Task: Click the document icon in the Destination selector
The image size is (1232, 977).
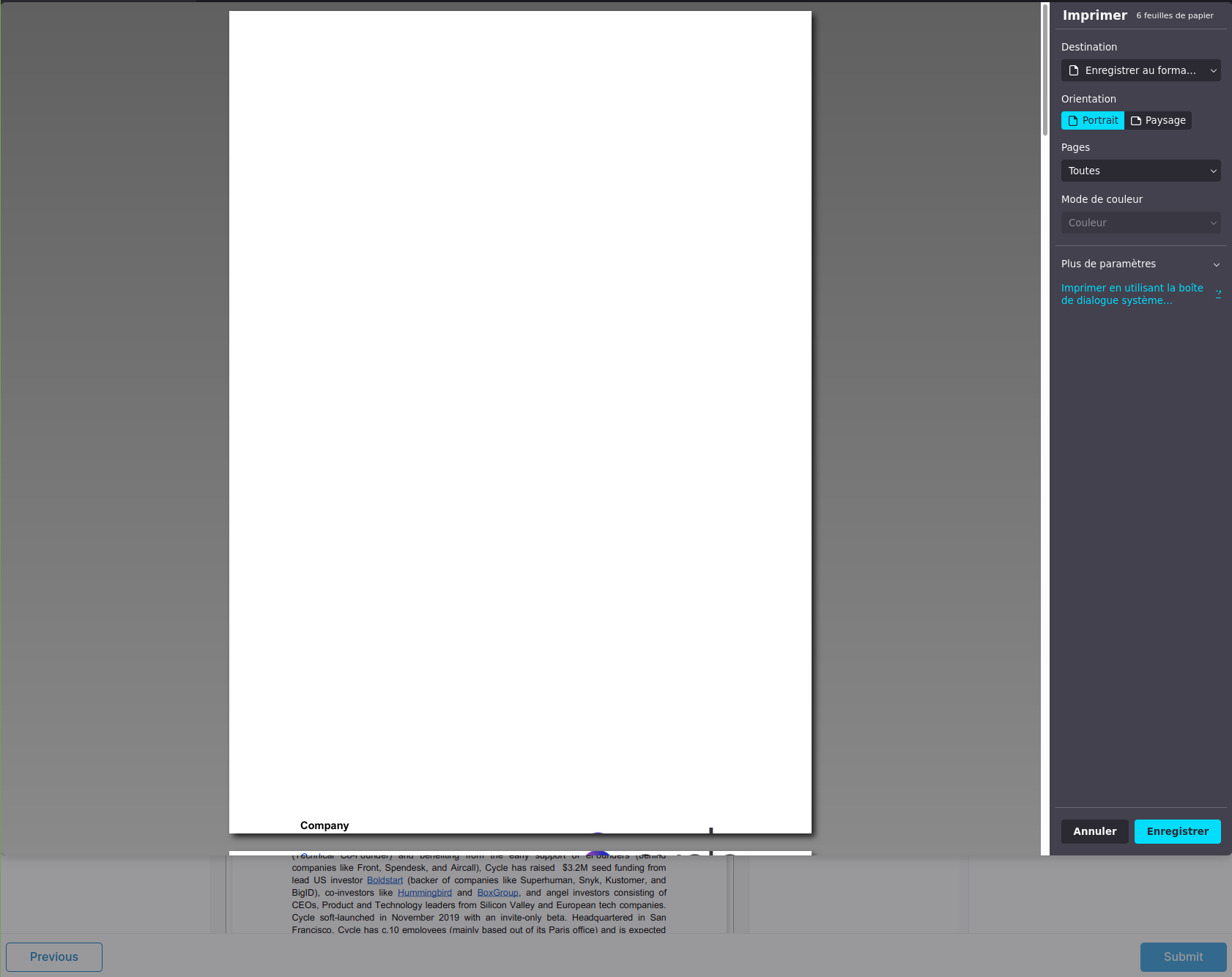Action: coord(1074,70)
